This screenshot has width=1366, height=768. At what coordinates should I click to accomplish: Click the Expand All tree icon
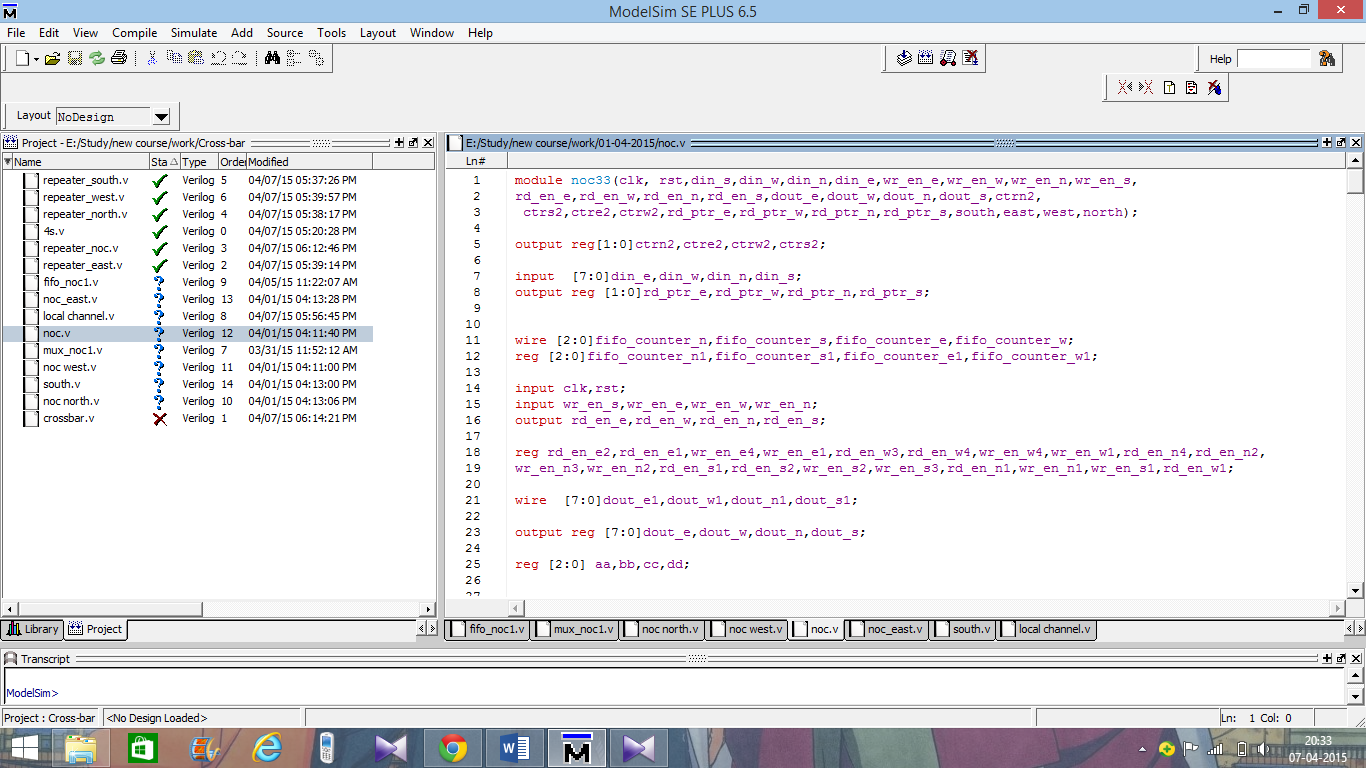pyautogui.click(x=316, y=59)
